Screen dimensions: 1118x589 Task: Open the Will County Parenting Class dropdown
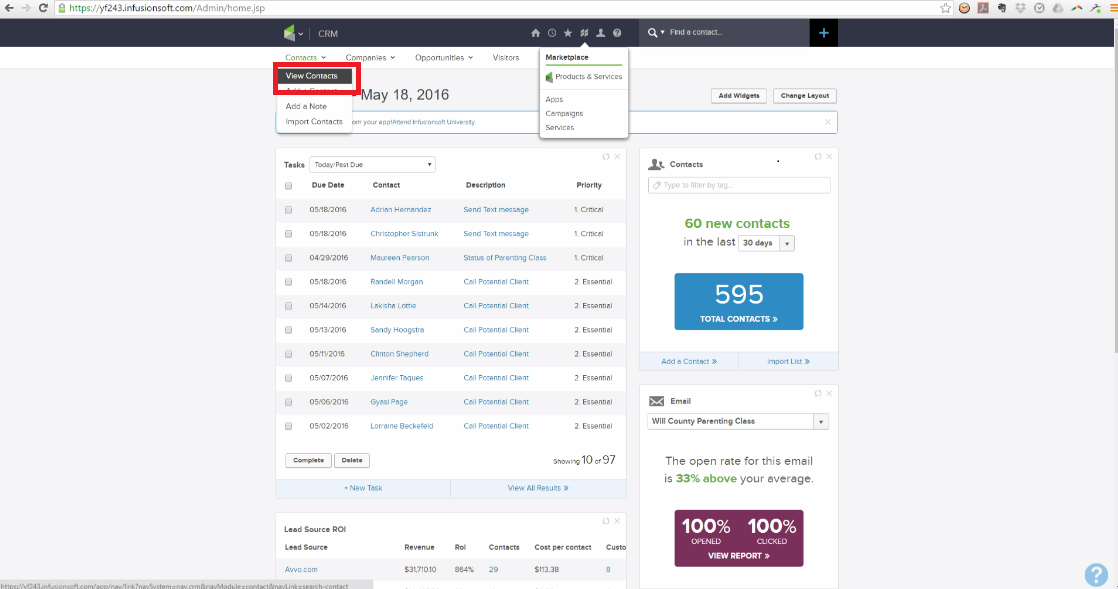(738, 421)
